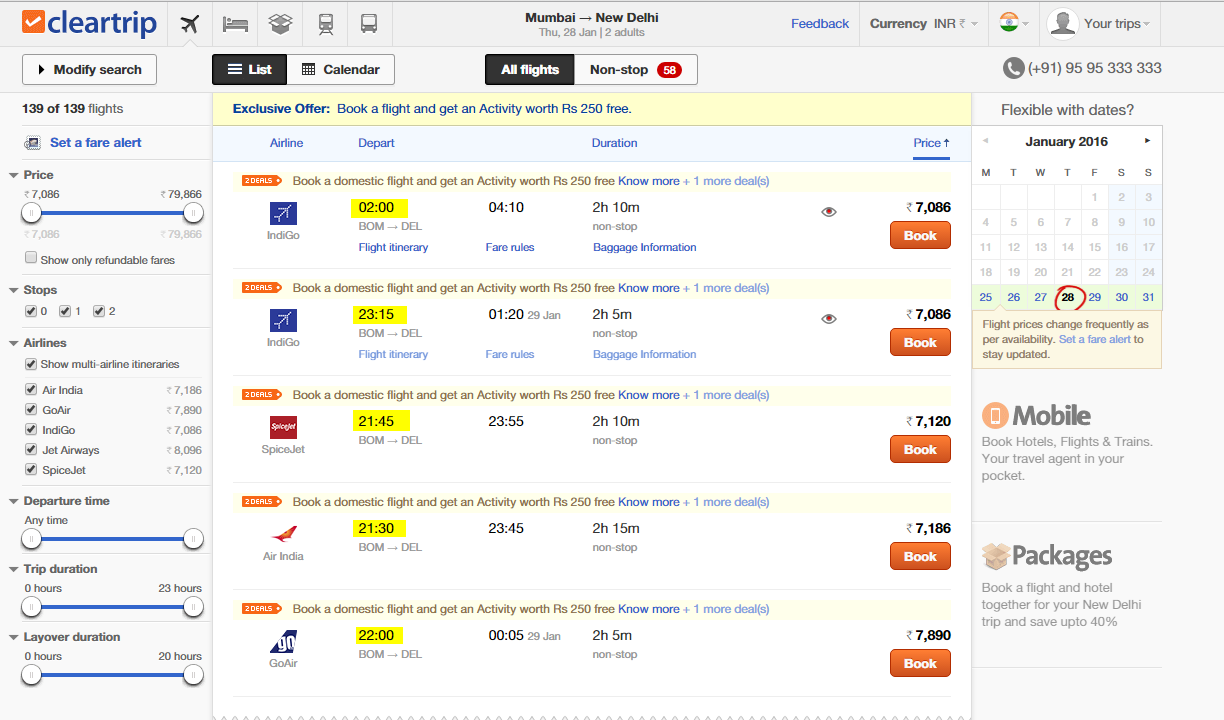This screenshot has width=1224, height=720.
Task: Uncheck the 0 stops checkbox
Action: coord(31,311)
